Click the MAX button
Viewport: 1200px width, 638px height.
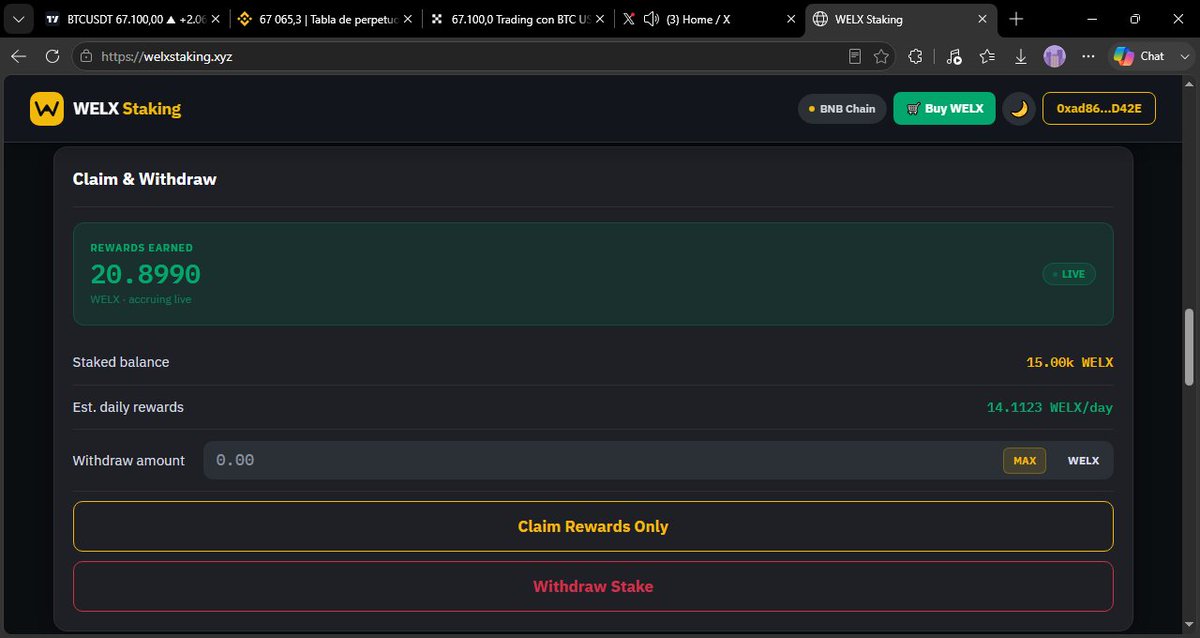pos(1025,460)
